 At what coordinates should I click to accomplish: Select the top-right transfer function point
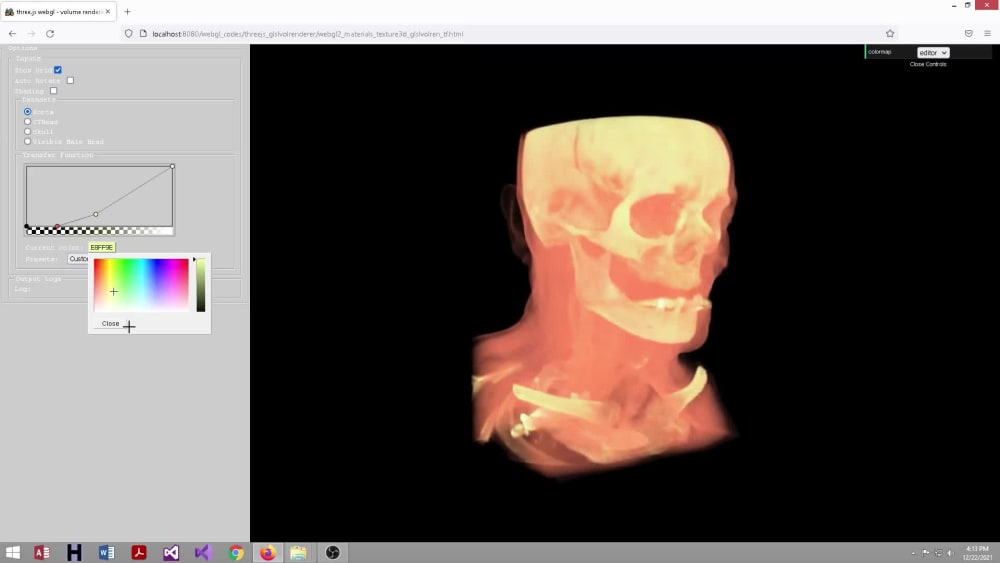coord(172,166)
